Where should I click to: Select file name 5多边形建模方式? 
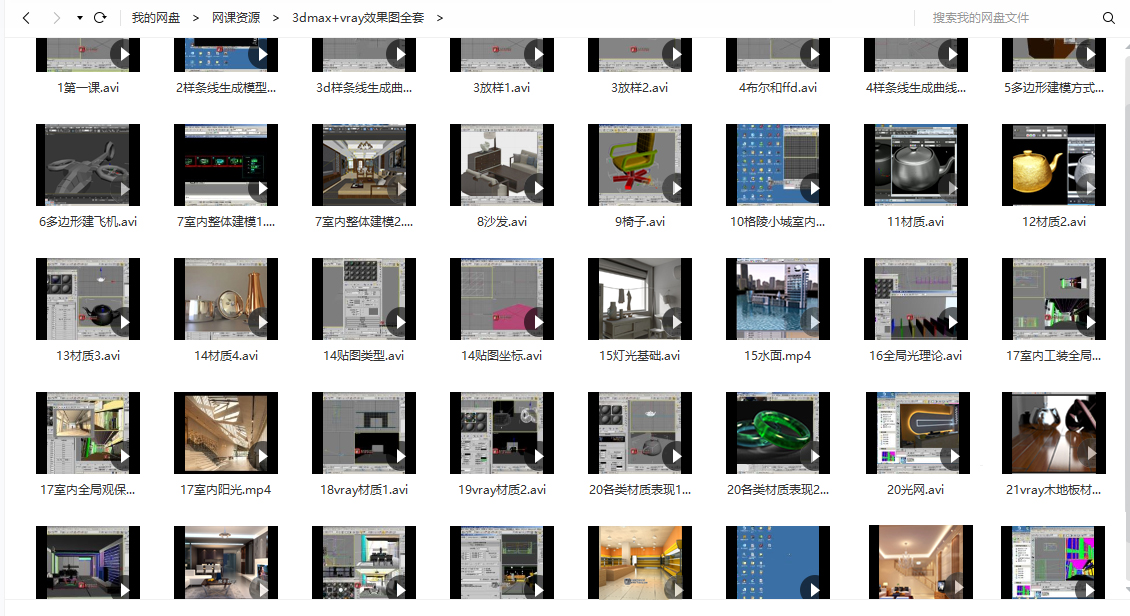(1054, 88)
